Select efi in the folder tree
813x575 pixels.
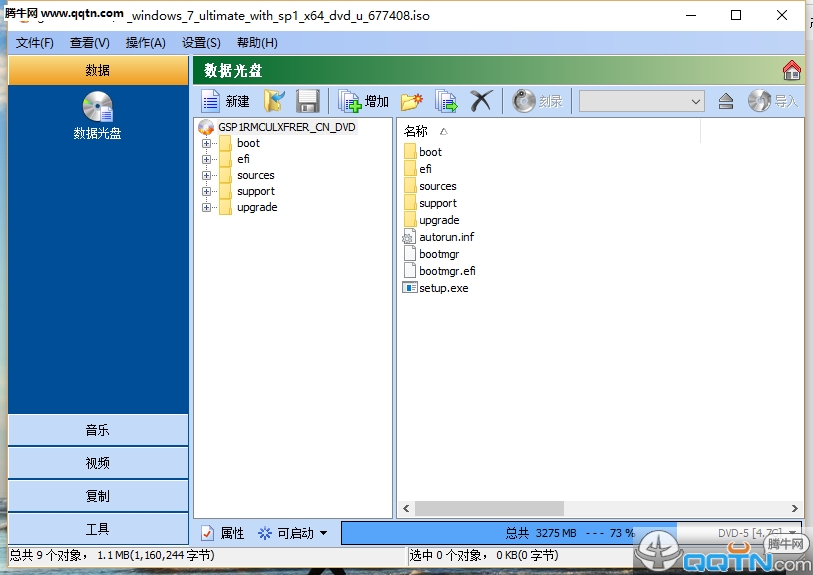(243, 159)
